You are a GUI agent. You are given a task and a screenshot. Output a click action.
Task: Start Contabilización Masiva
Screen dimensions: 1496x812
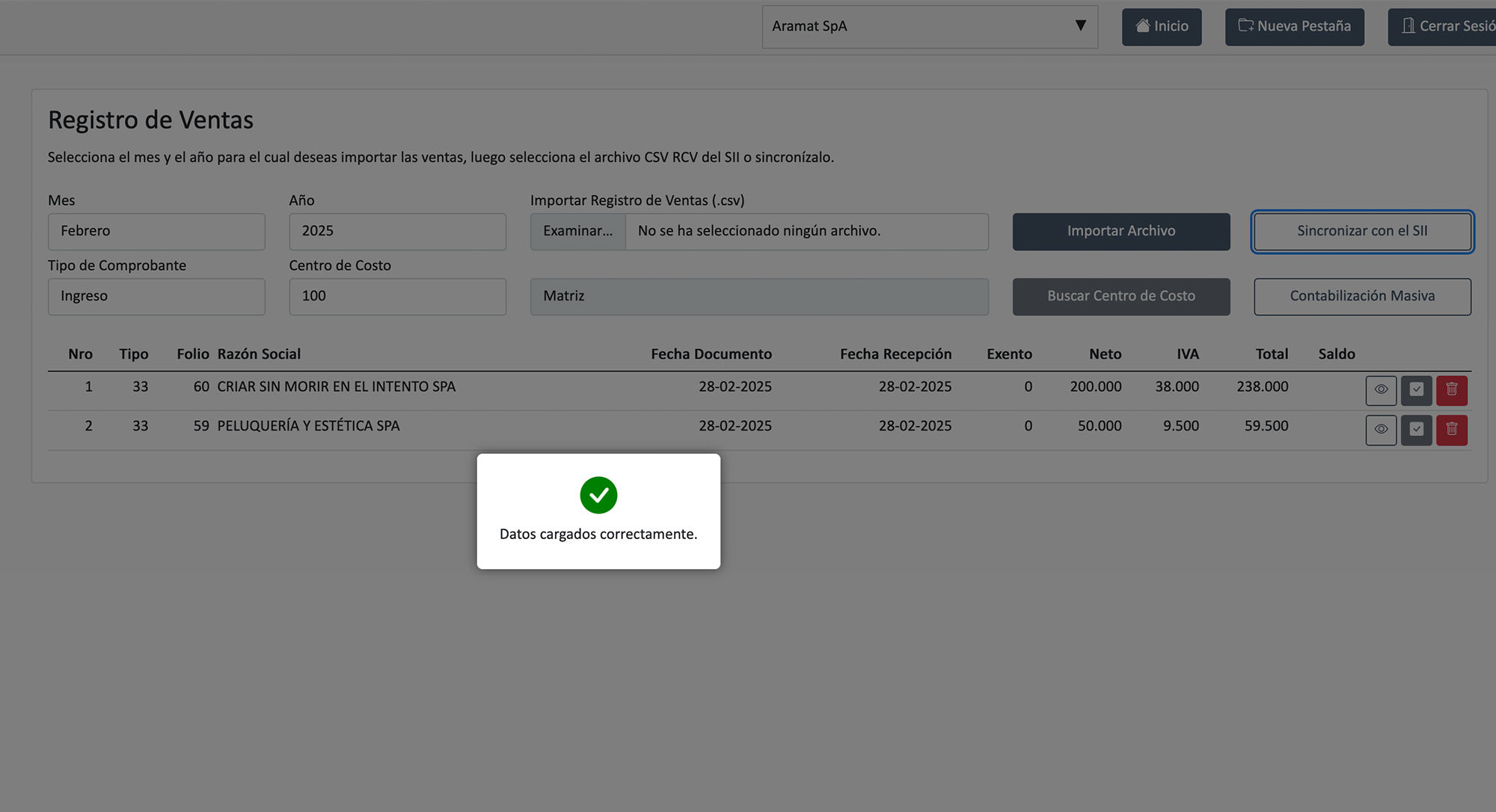(x=1362, y=296)
